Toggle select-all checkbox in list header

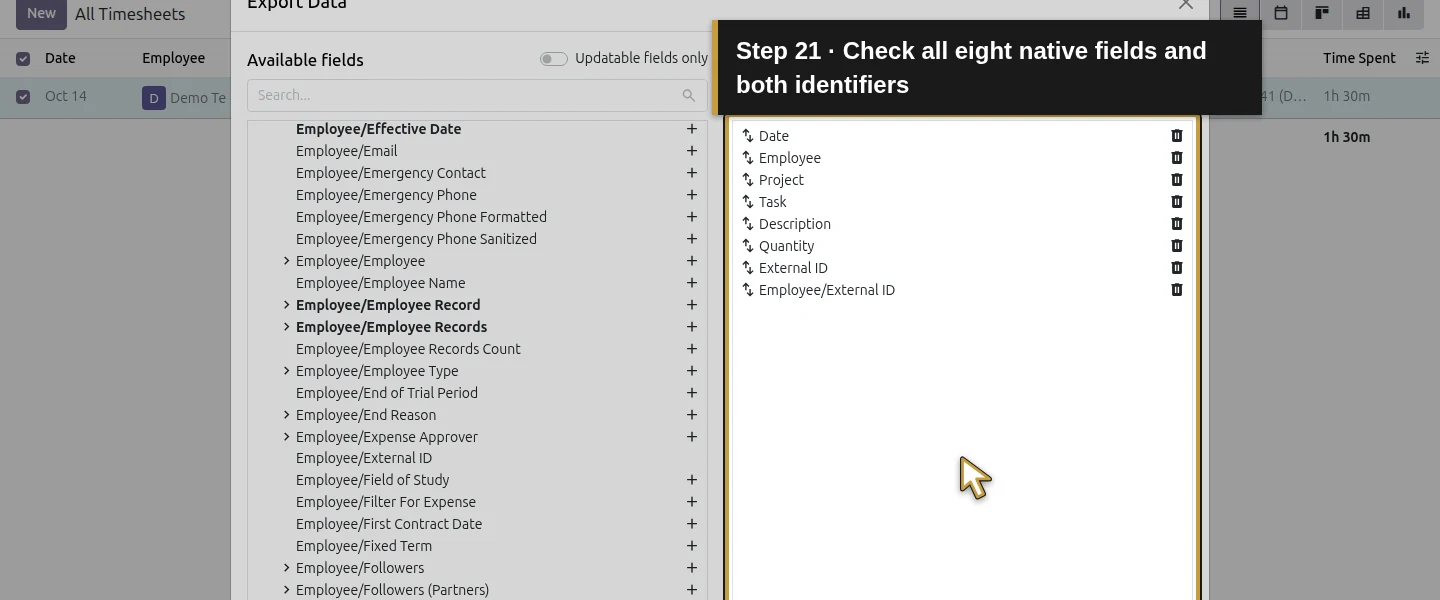click(x=23, y=59)
